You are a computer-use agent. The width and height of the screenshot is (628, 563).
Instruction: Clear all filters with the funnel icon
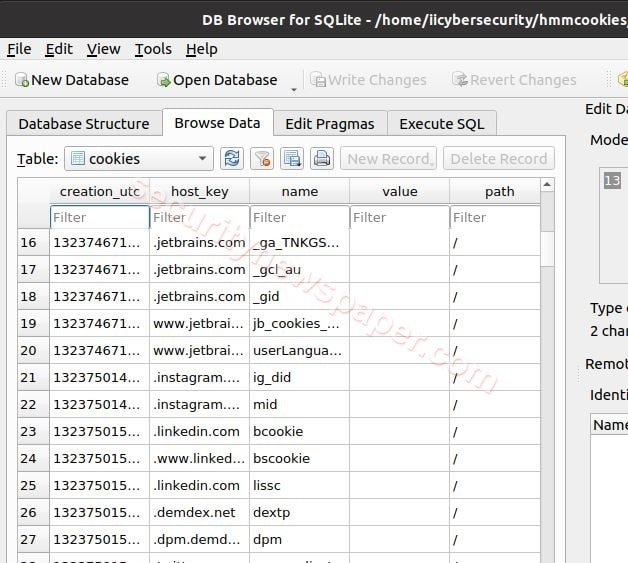[262, 159]
